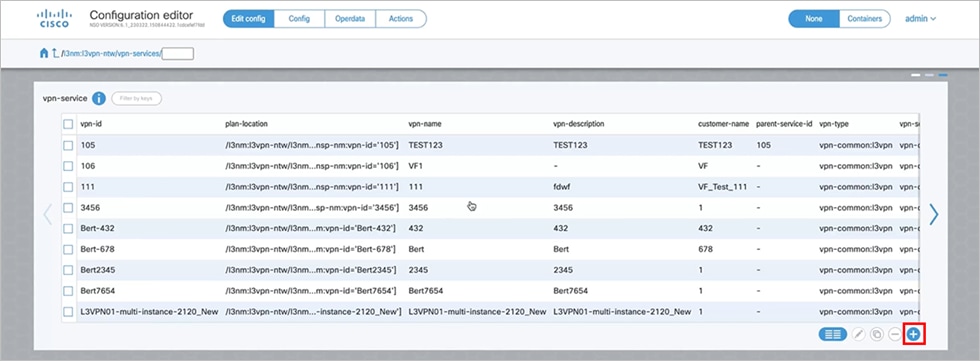Click customer-name cell VF_Test_111
980x361 pixels.
[x=722, y=187]
